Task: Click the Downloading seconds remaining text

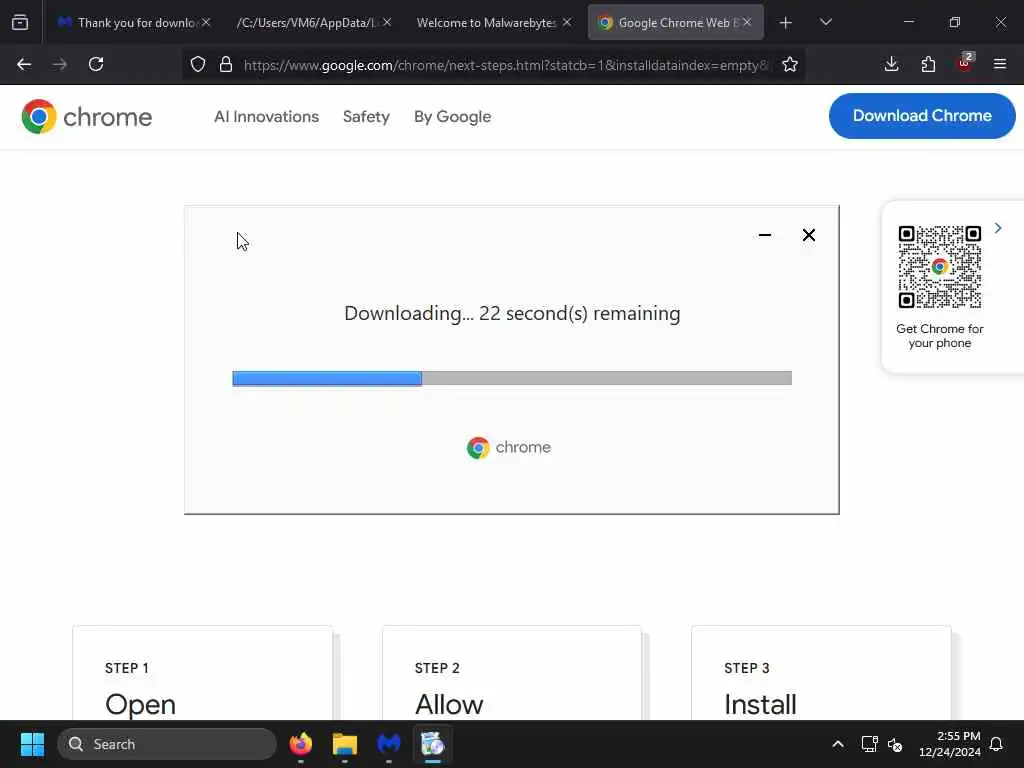Action: click(512, 313)
